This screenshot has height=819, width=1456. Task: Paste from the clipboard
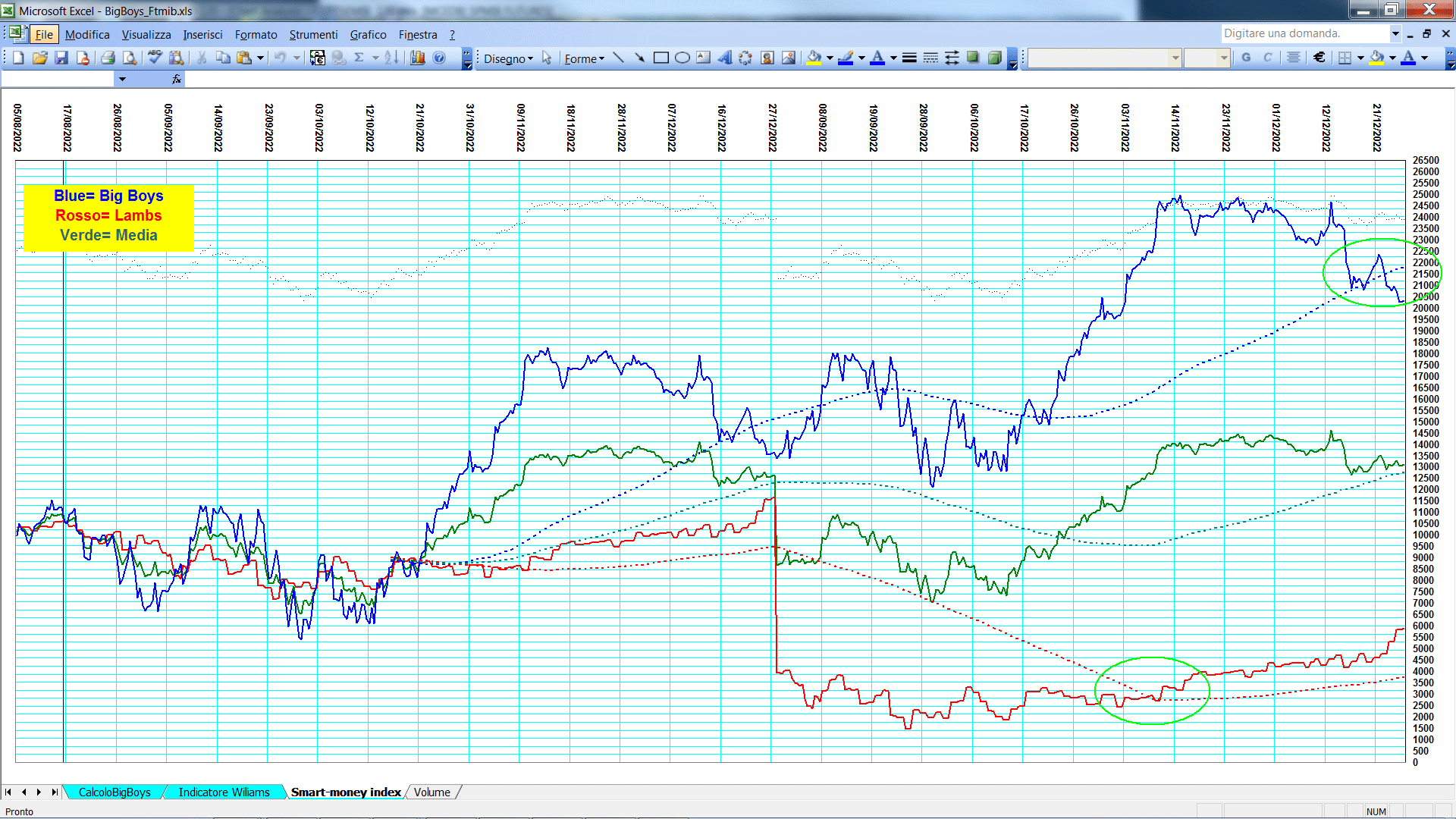243,58
